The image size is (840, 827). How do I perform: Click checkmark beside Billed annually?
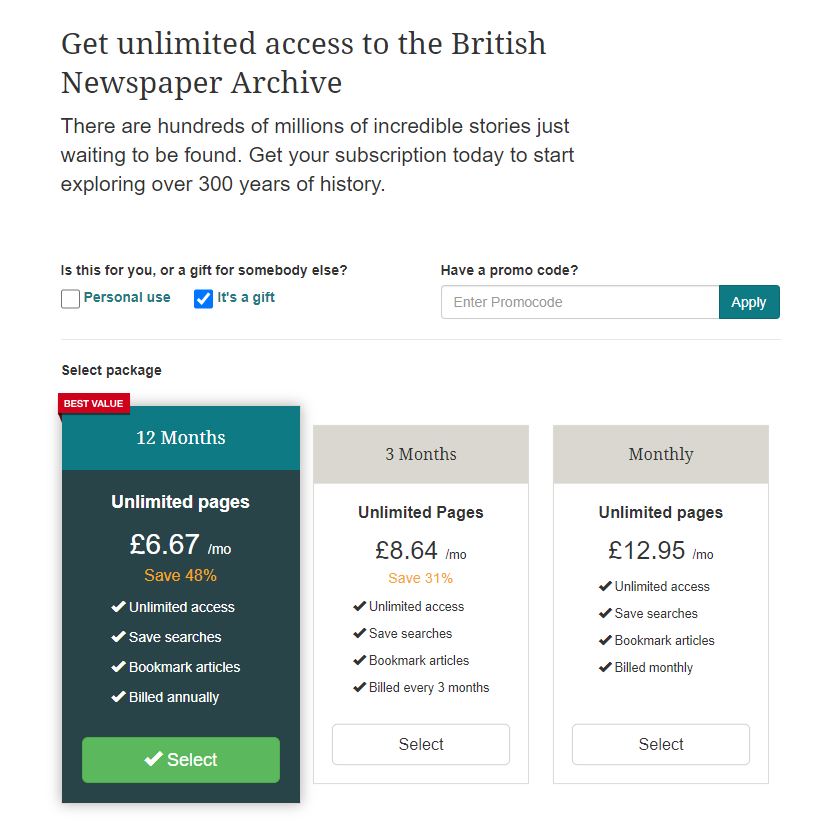118,697
